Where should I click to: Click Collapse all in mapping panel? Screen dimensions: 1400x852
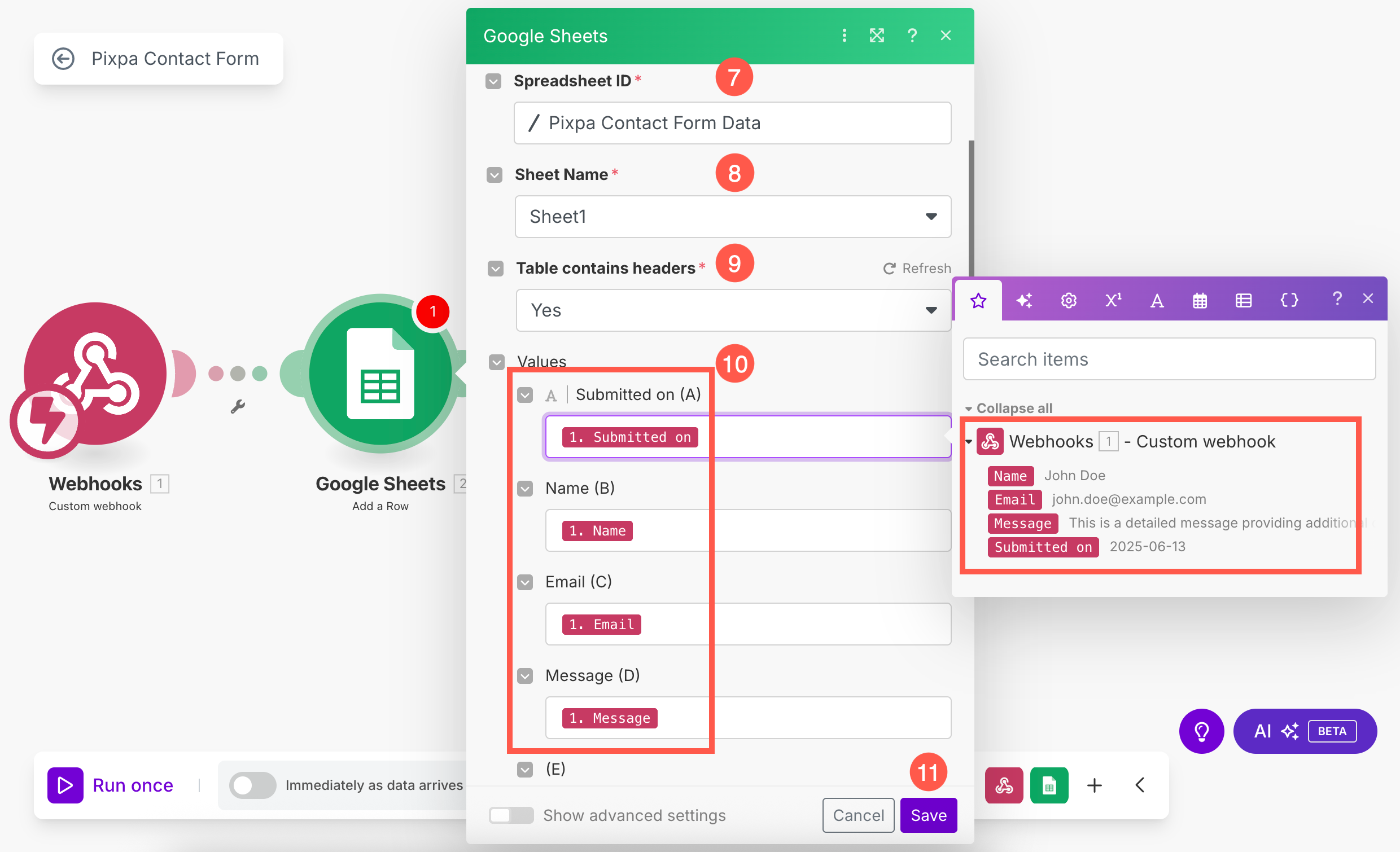1009,408
